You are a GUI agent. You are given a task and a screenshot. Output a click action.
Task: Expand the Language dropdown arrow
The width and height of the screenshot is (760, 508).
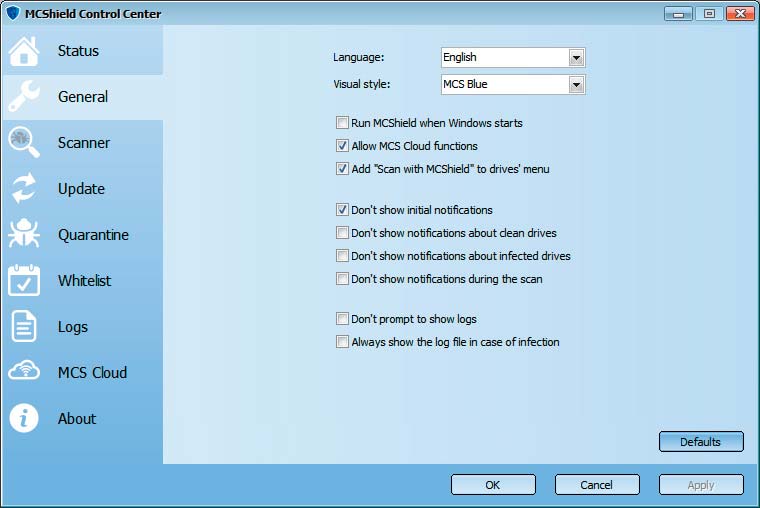tap(576, 58)
